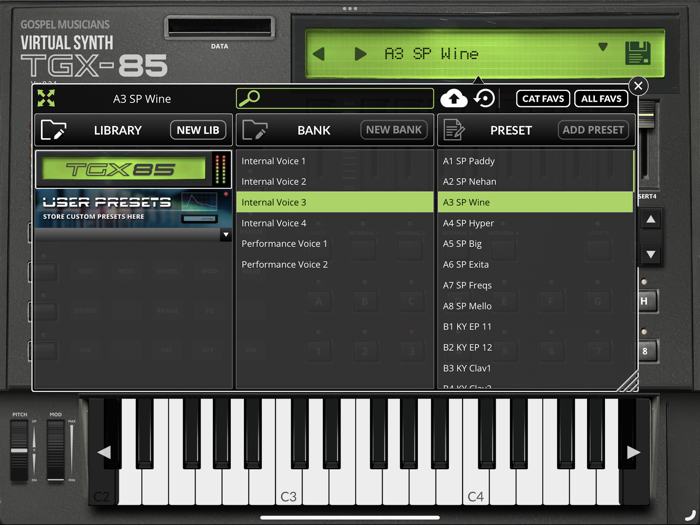Choose preset B2 KY EP 12

point(535,347)
